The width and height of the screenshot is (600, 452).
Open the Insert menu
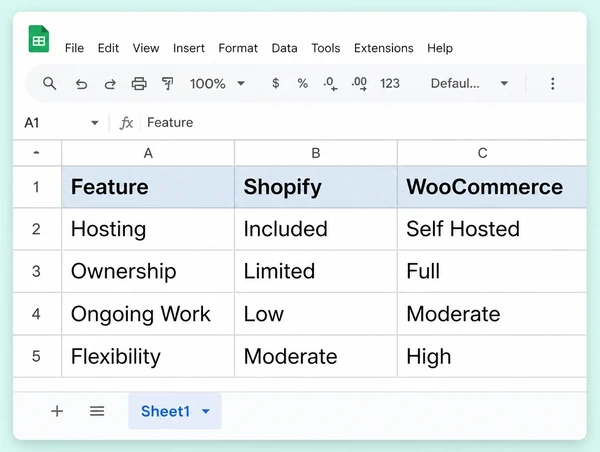pos(189,48)
